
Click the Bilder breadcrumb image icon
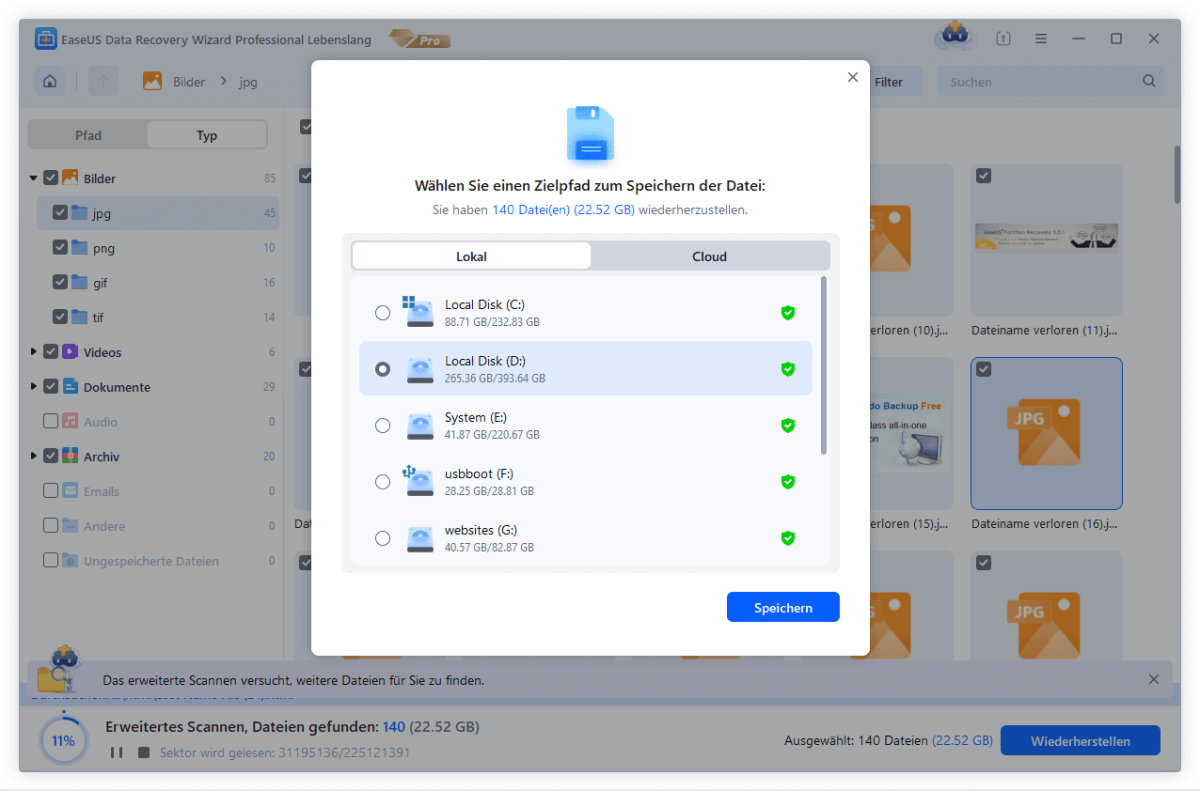coord(152,82)
